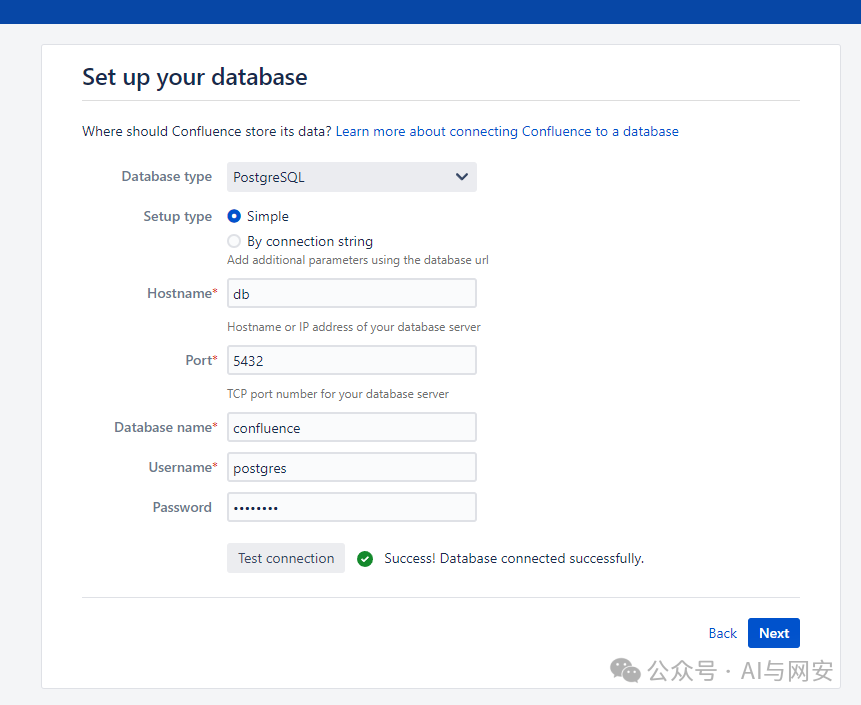Click the Set up your database heading
Image resolution: width=861 pixels, height=705 pixels.
coord(195,77)
